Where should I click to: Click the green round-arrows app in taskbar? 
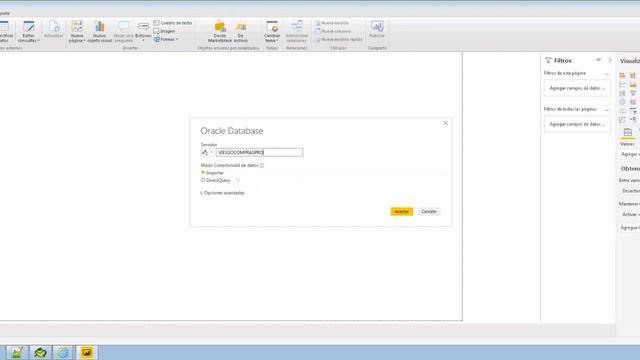pyautogui.click(x=40, y=352)
